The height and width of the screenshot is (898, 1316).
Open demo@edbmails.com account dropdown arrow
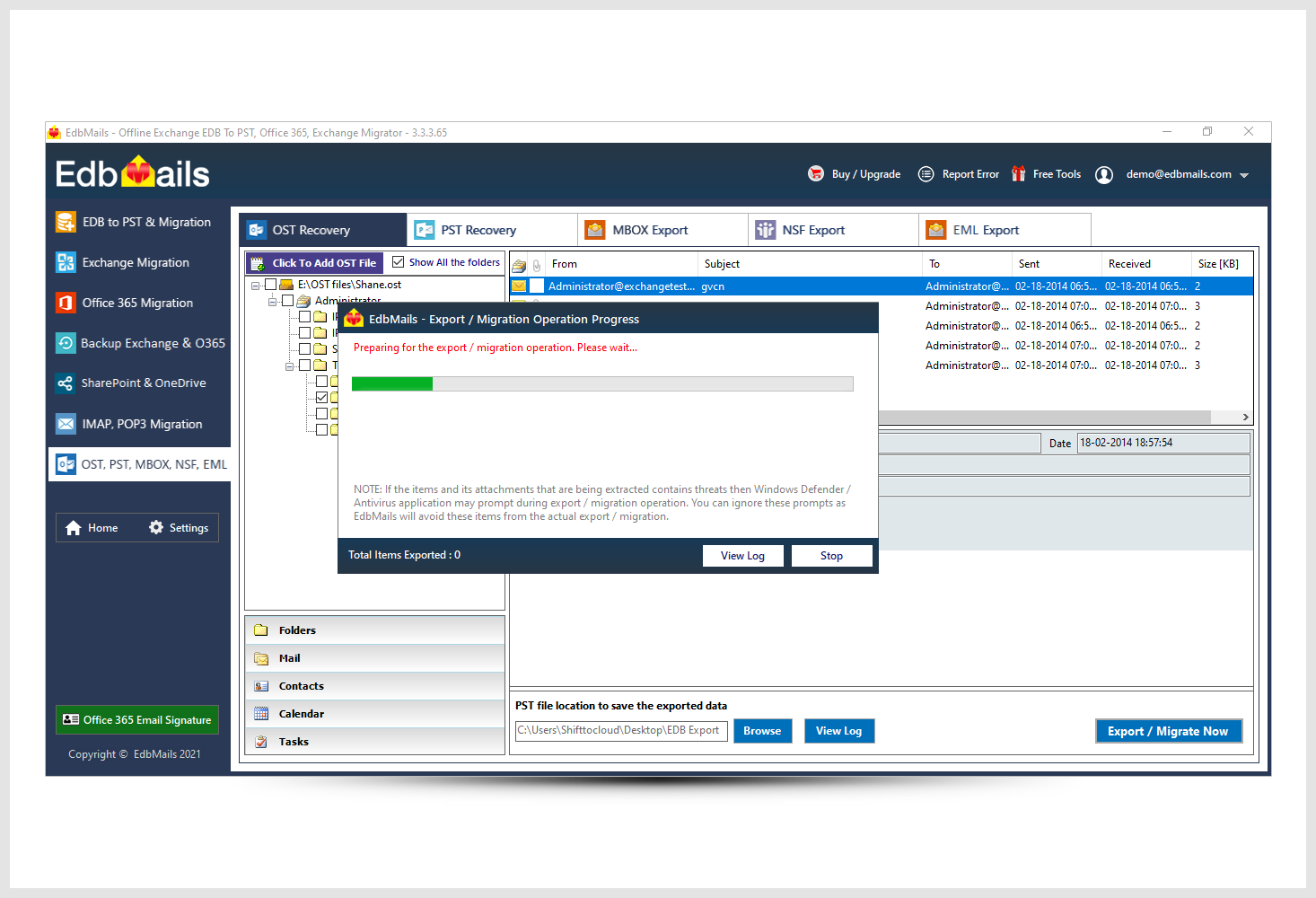pyautogui.click(x=1244, y=175)
